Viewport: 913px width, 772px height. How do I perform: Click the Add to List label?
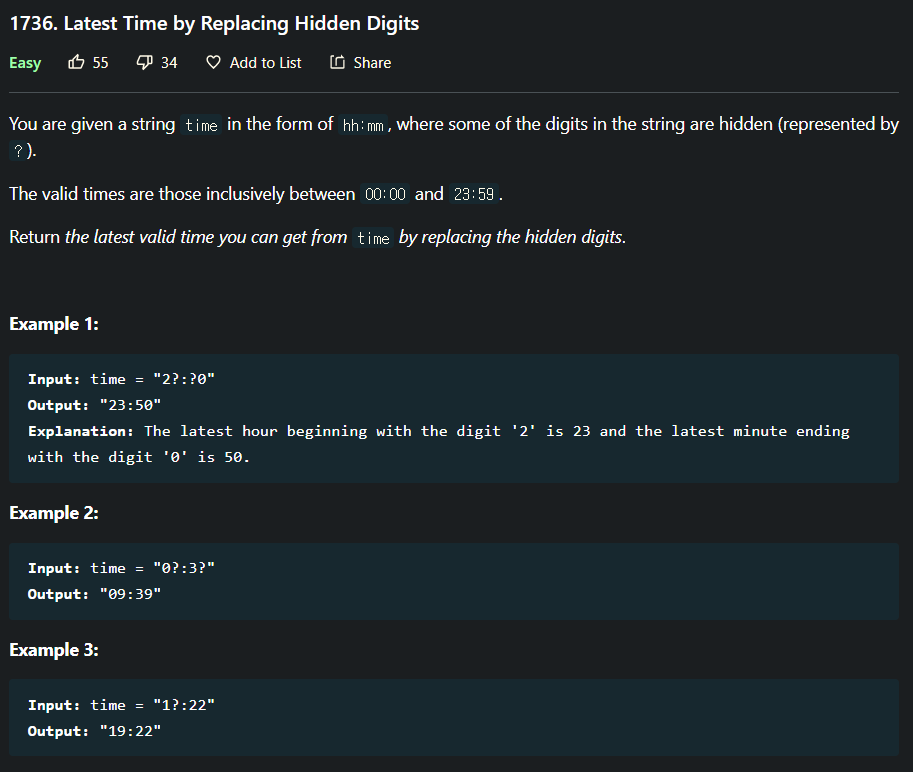[265, 62]
